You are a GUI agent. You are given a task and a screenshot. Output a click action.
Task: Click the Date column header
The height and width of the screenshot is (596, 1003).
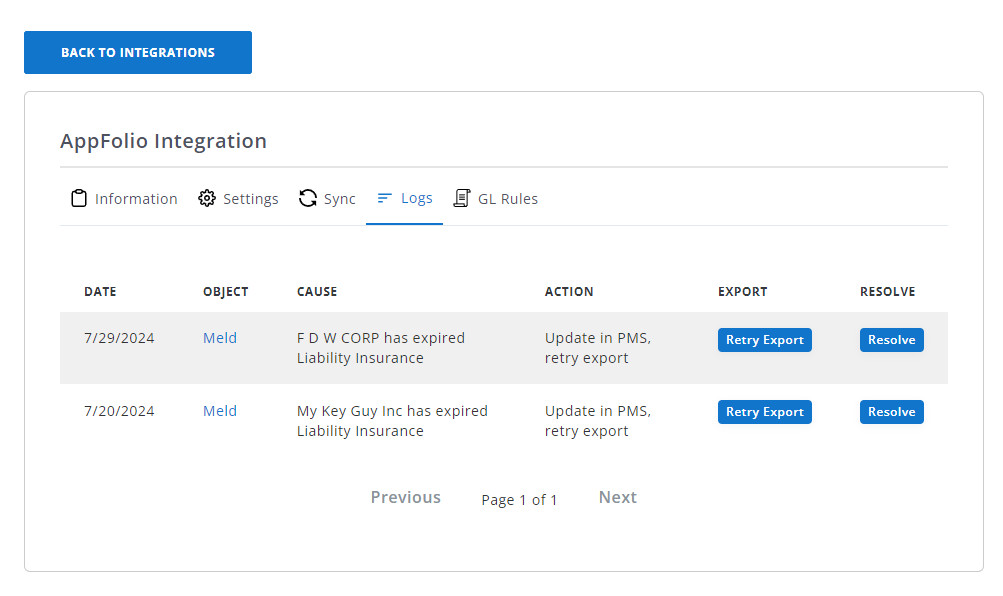[x=100, y=292]
